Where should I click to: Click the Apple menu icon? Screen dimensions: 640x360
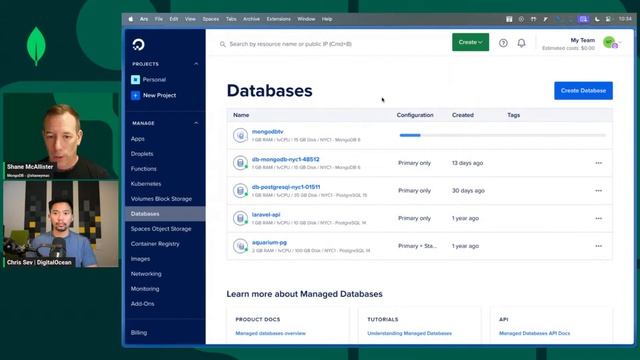(x=131, y=19)
